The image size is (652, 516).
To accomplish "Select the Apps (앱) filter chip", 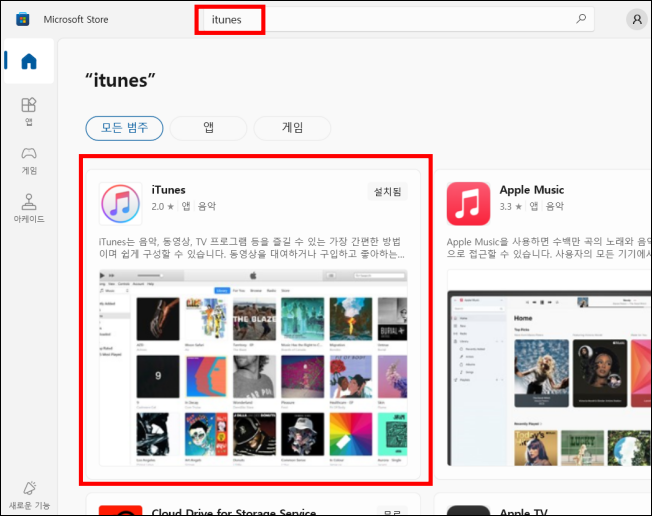I will click(208, 128).
